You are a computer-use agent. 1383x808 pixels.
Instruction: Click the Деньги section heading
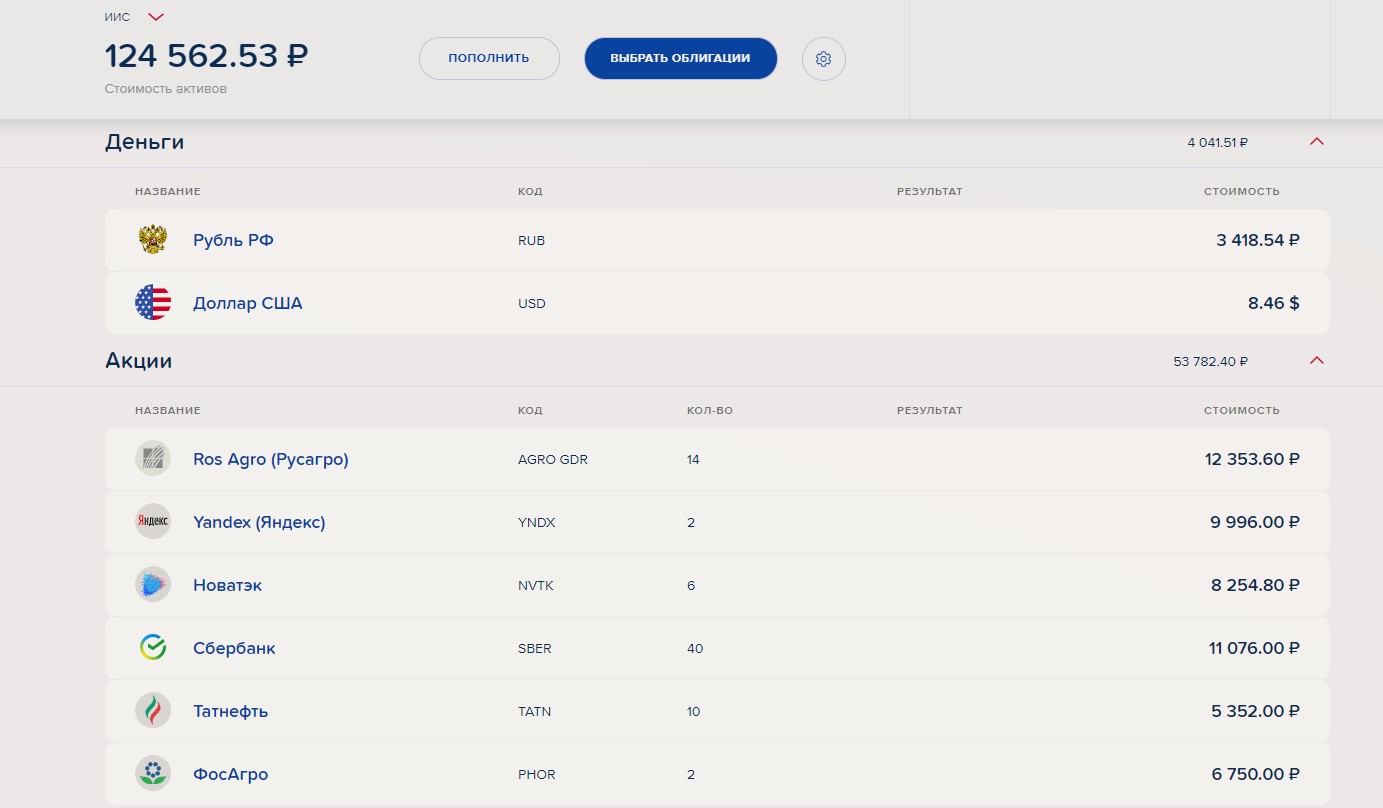pos(145,142)
